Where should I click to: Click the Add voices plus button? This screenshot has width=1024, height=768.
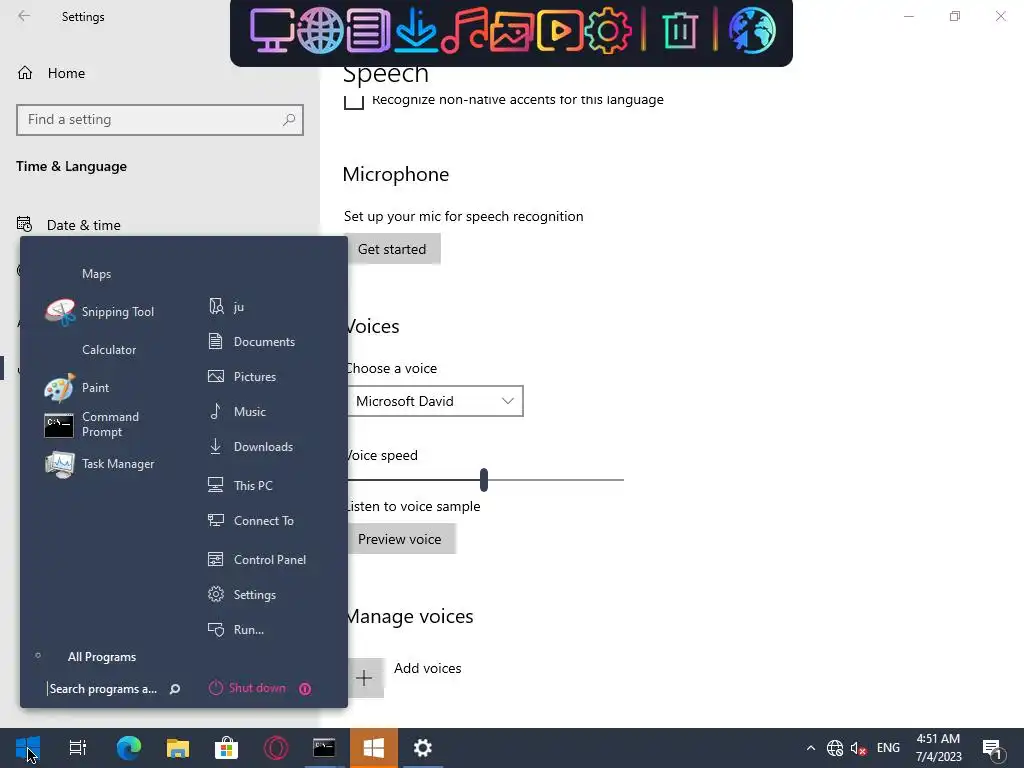[x=364, y=677]
